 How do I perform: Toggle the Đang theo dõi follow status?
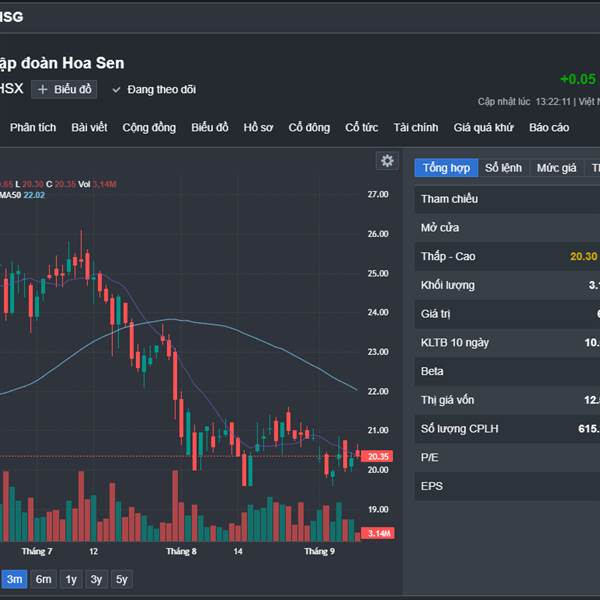tap(154, 90)
